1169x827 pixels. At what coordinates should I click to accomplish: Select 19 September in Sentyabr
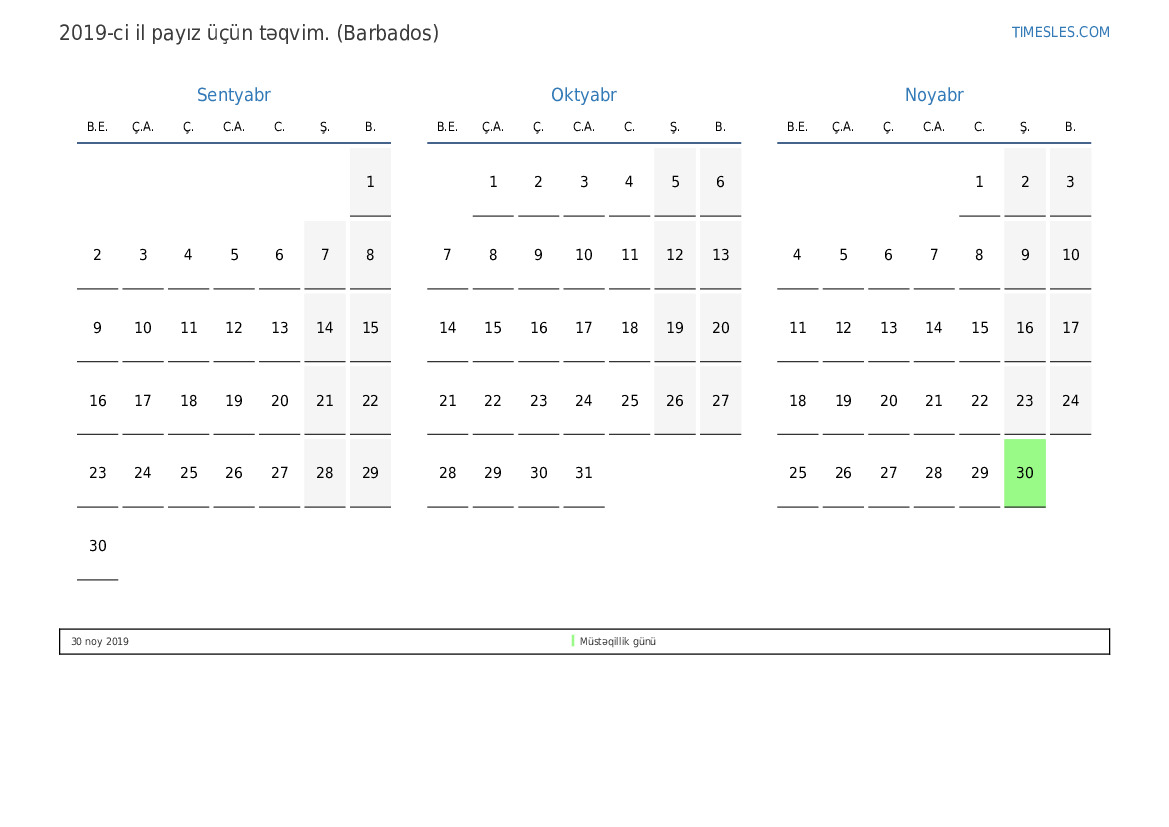click(x=233, y=401)
